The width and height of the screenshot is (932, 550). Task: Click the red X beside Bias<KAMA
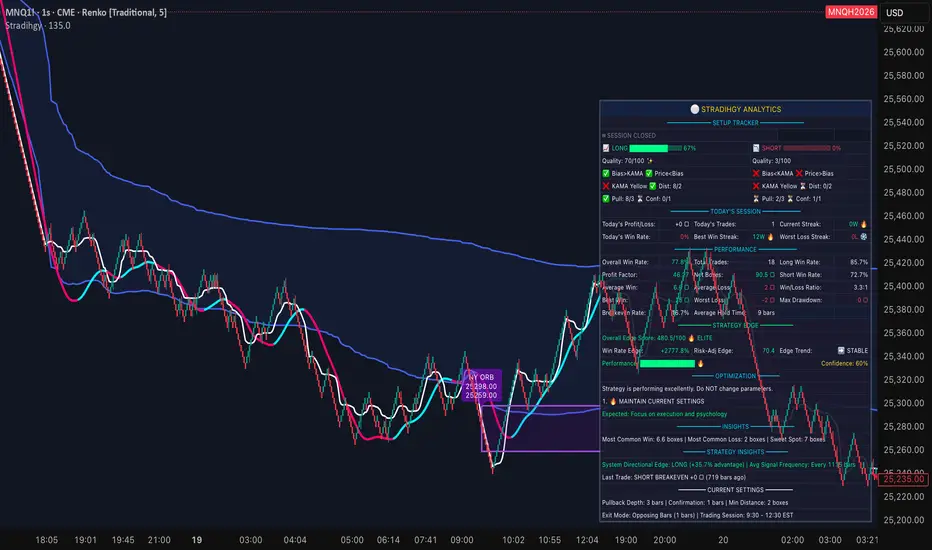coord(755,174)
